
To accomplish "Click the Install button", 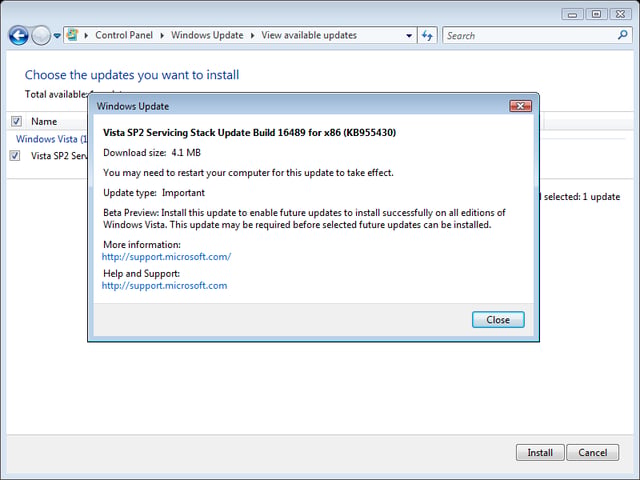I will [540, 453].
